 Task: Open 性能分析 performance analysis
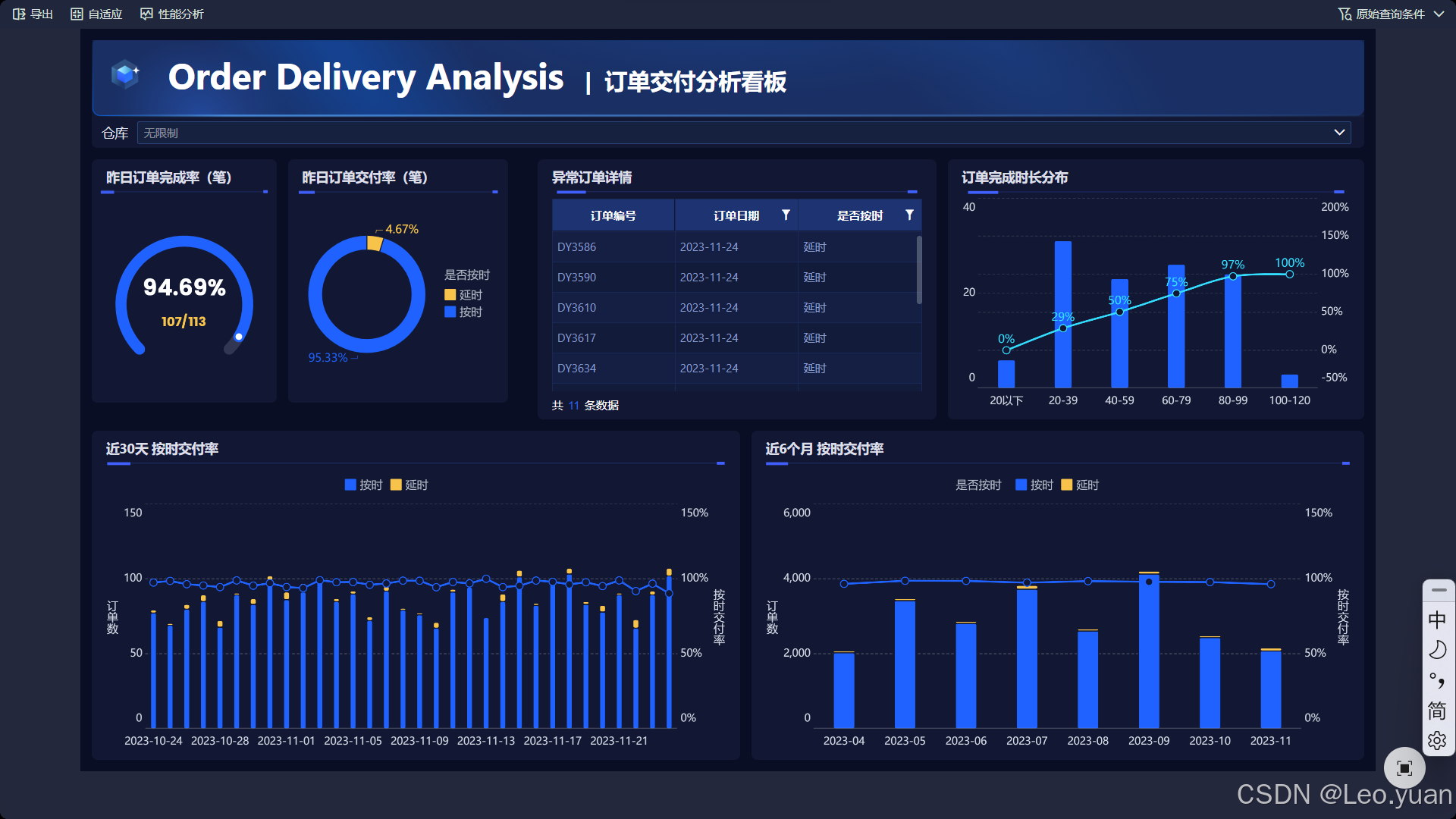(171, 14)
